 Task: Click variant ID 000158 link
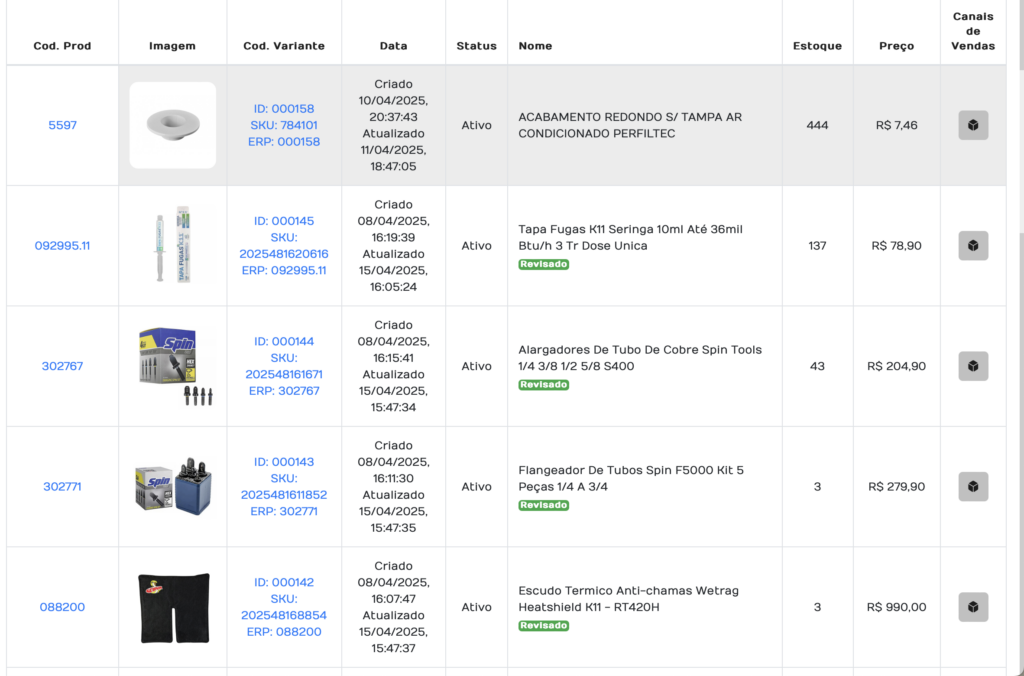(x=284, y=109)
